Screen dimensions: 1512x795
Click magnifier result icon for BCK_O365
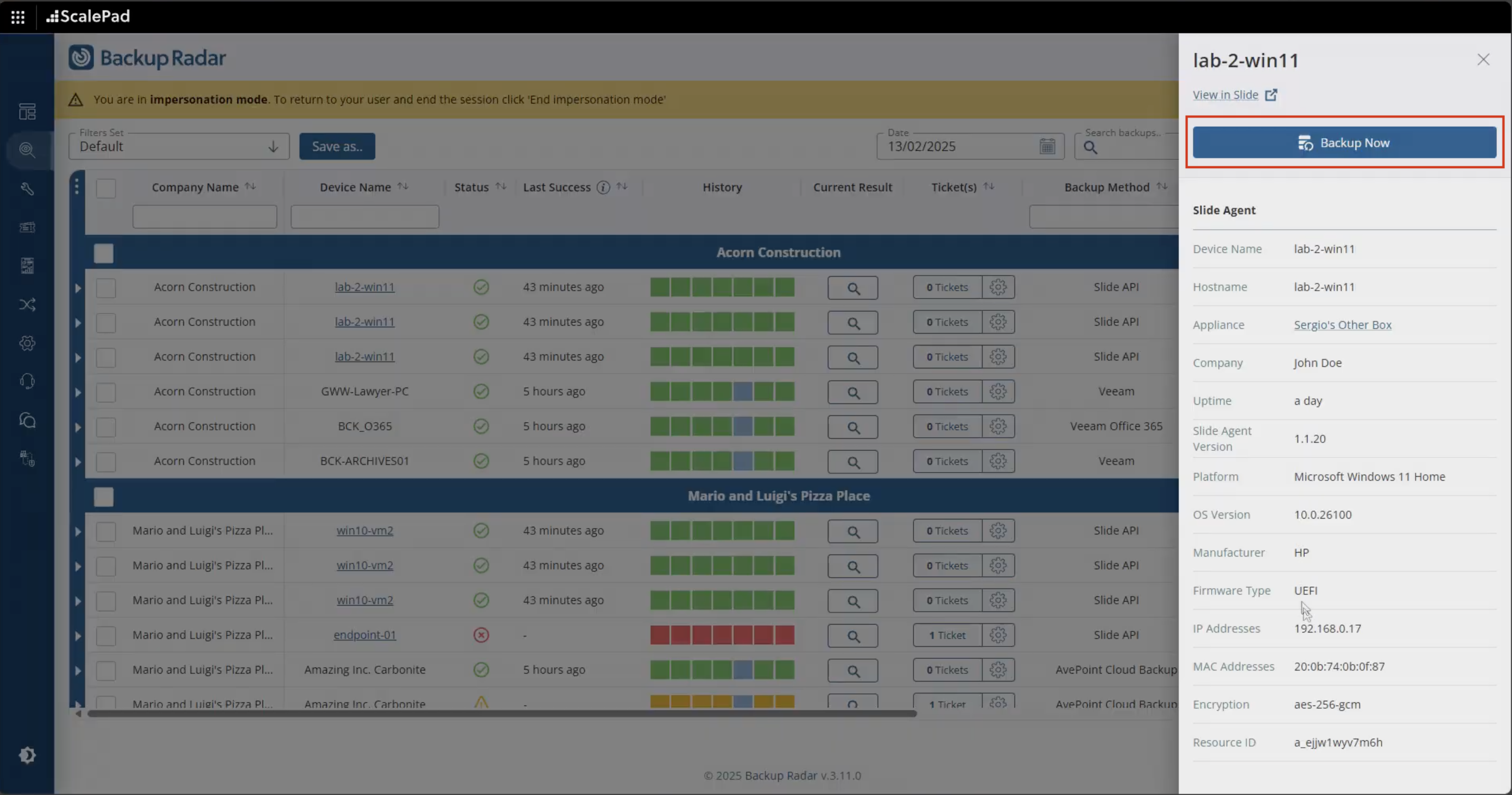[x=852, y=427]
